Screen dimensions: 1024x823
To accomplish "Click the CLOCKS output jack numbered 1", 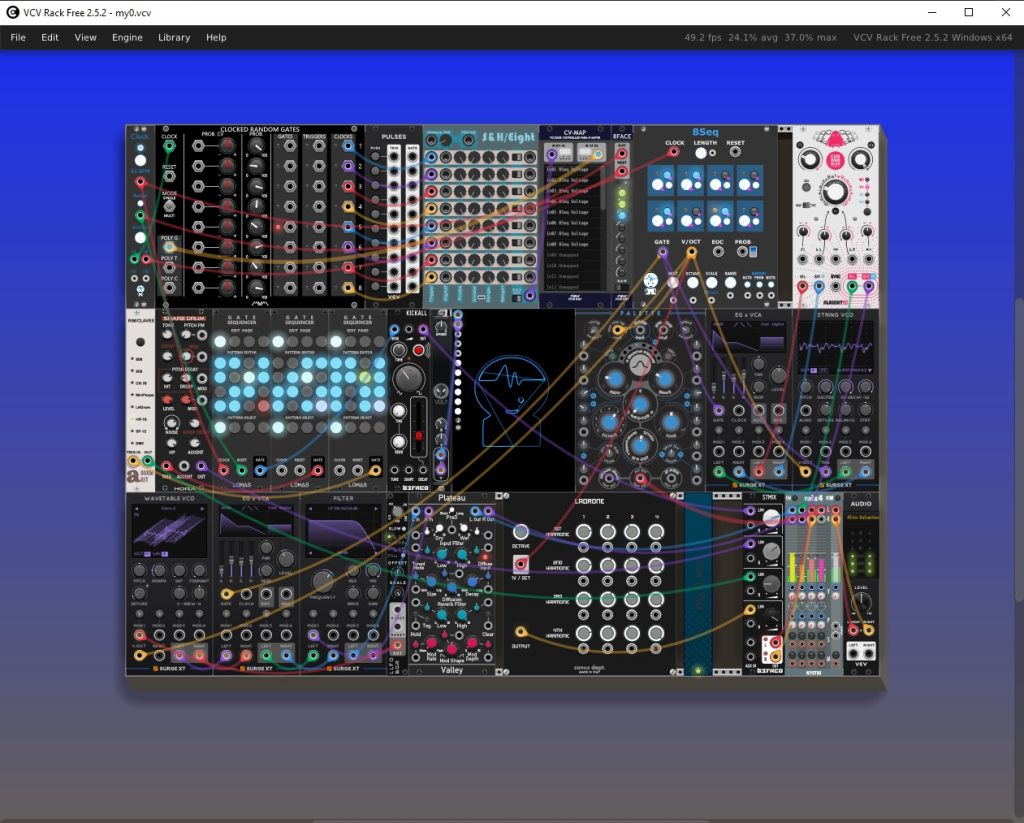I will (x=348, y=146).
